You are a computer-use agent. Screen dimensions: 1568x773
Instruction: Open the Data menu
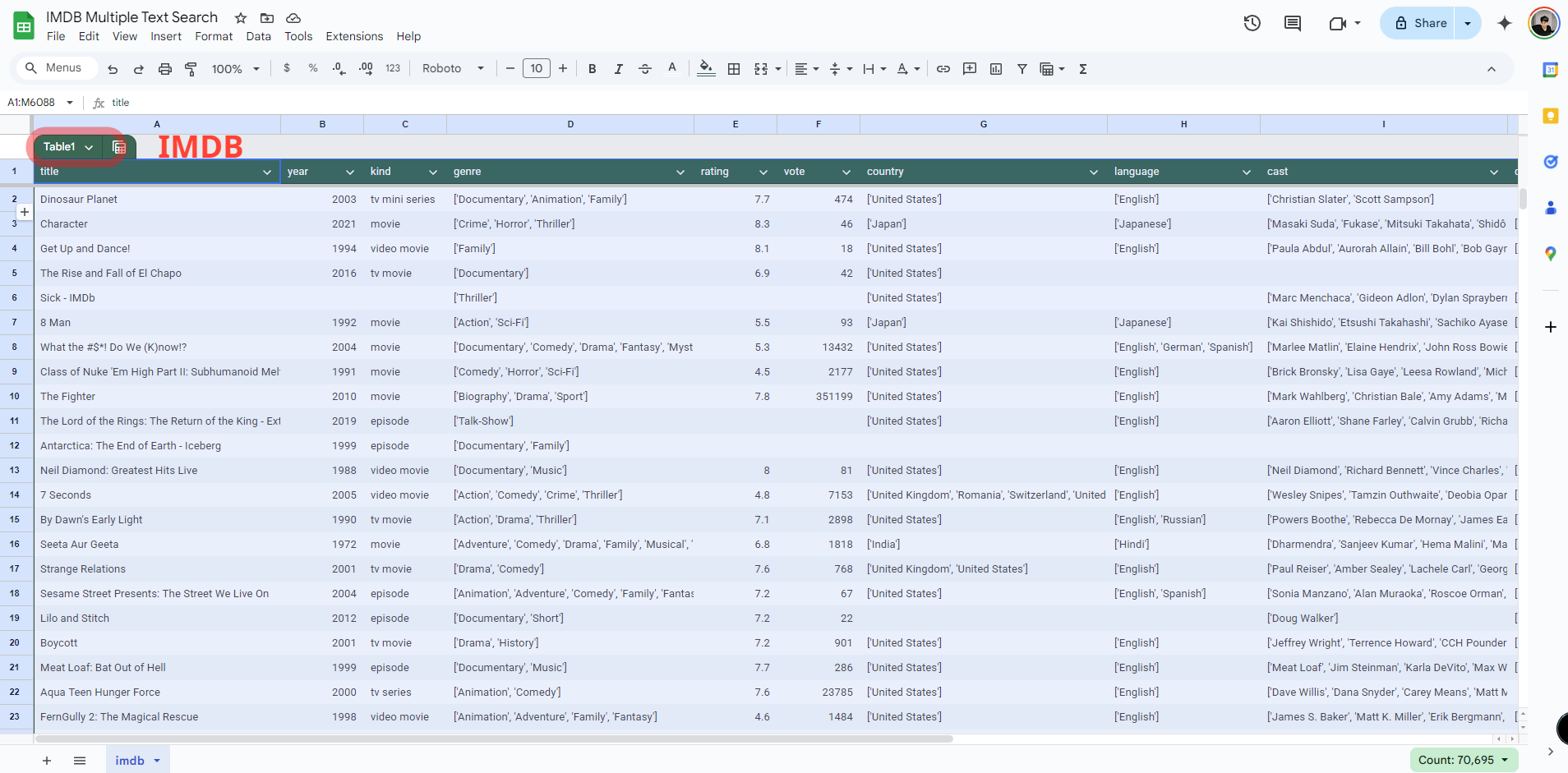point(258,36)
